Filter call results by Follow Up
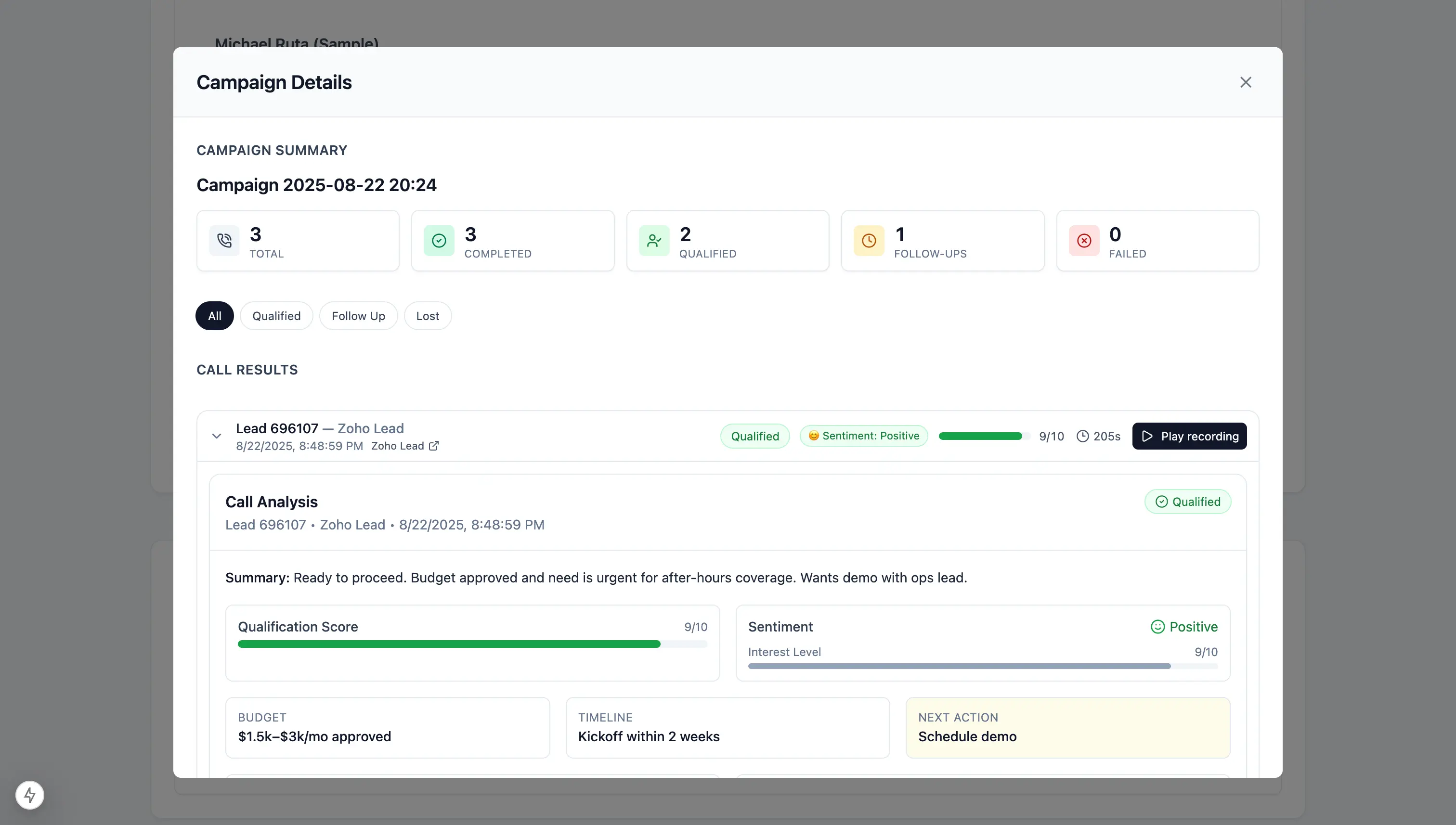This screenshot has height=825, width=1456. coord(358,316)
